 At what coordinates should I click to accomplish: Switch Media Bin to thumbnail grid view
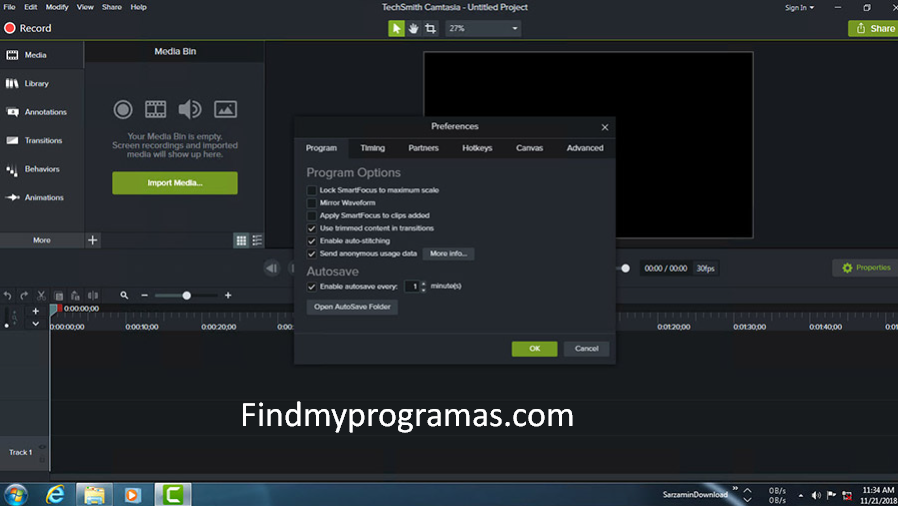(241, 240)
